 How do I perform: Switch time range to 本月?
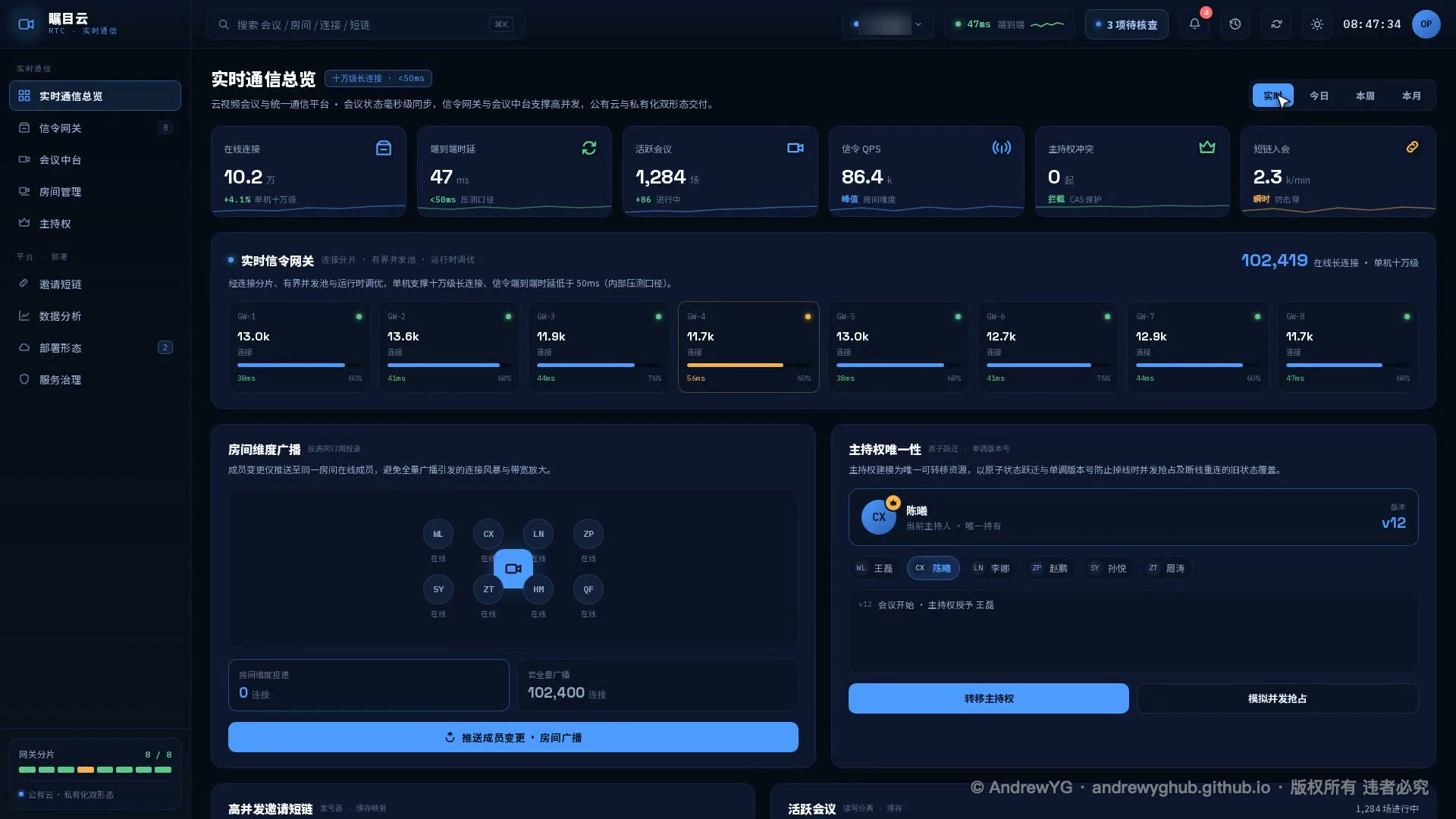click(x=1411, y=96)
